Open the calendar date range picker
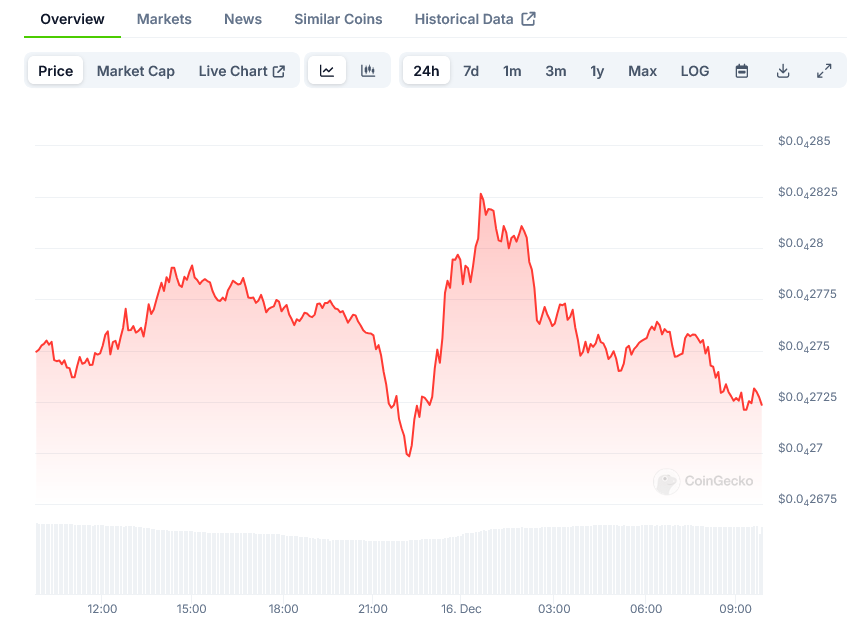Screen dimensions: 847x631 [742, 71]
